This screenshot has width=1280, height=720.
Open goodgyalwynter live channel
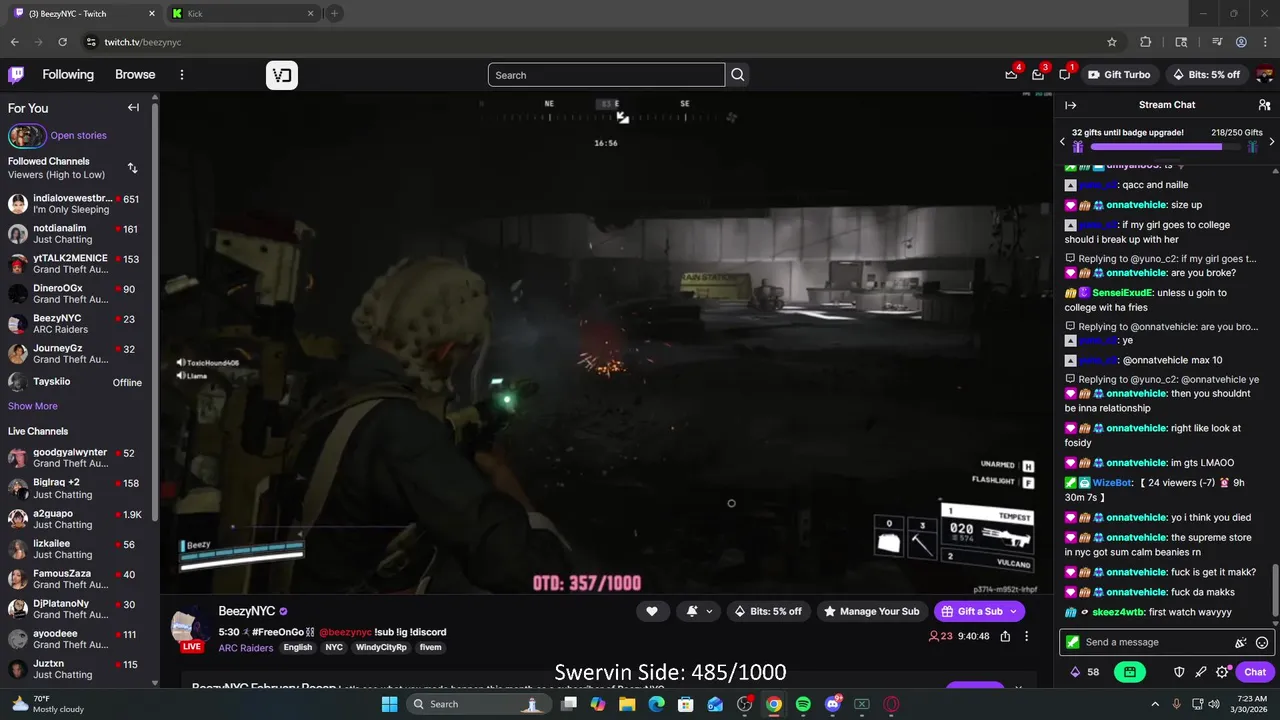(75, 458)
